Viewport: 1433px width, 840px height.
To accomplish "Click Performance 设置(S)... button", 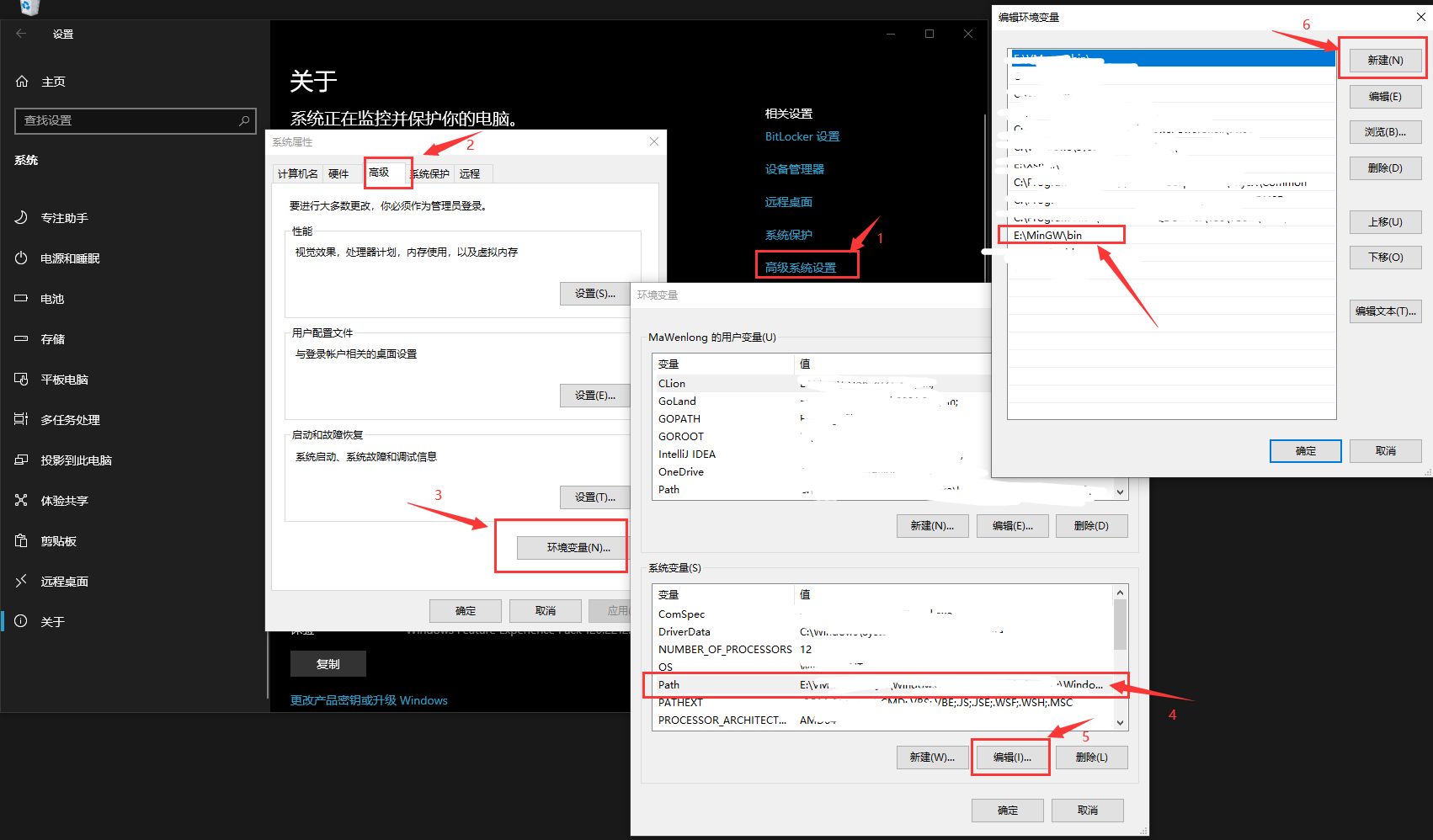I will coord(595,294).
